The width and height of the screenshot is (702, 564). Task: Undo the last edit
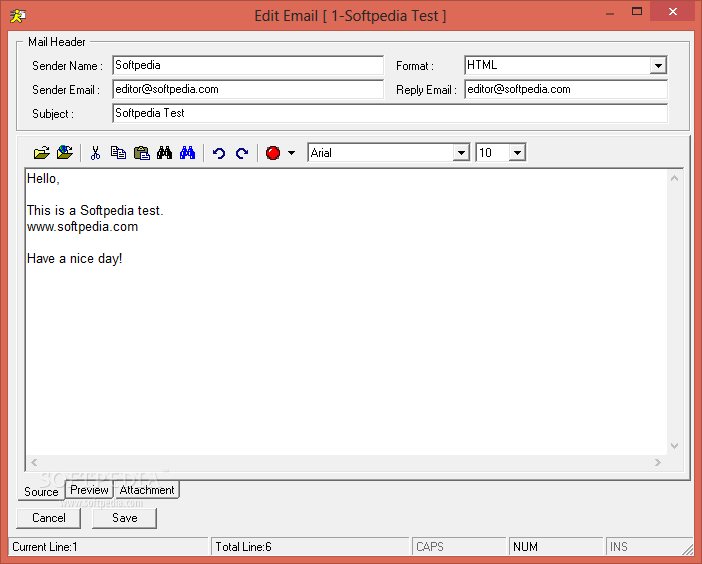219,153
